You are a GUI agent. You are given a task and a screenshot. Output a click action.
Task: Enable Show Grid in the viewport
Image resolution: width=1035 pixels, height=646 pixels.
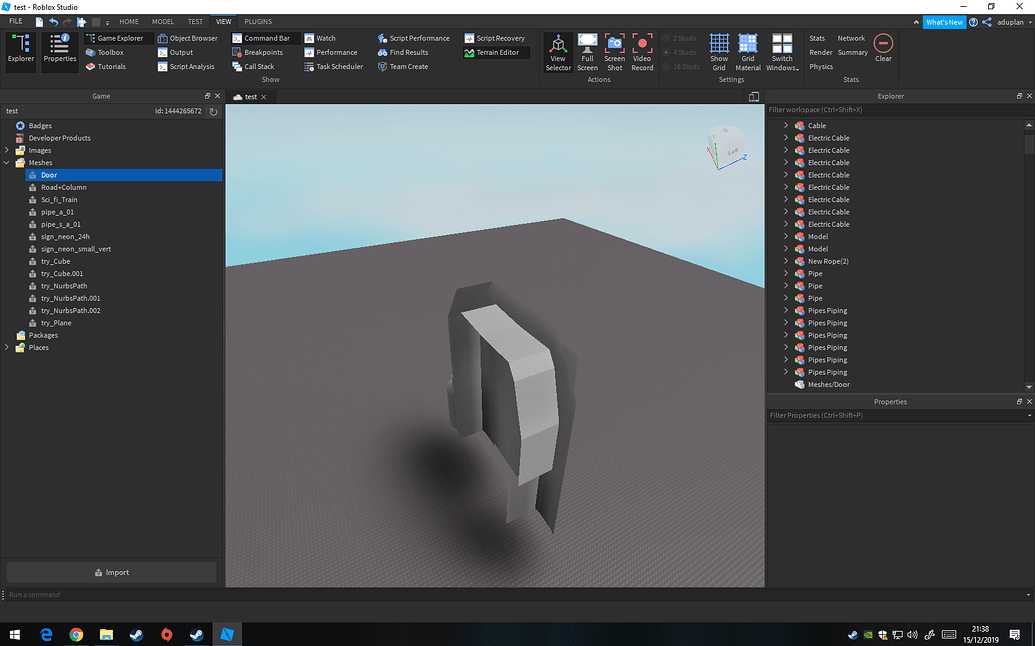point(719,52)
